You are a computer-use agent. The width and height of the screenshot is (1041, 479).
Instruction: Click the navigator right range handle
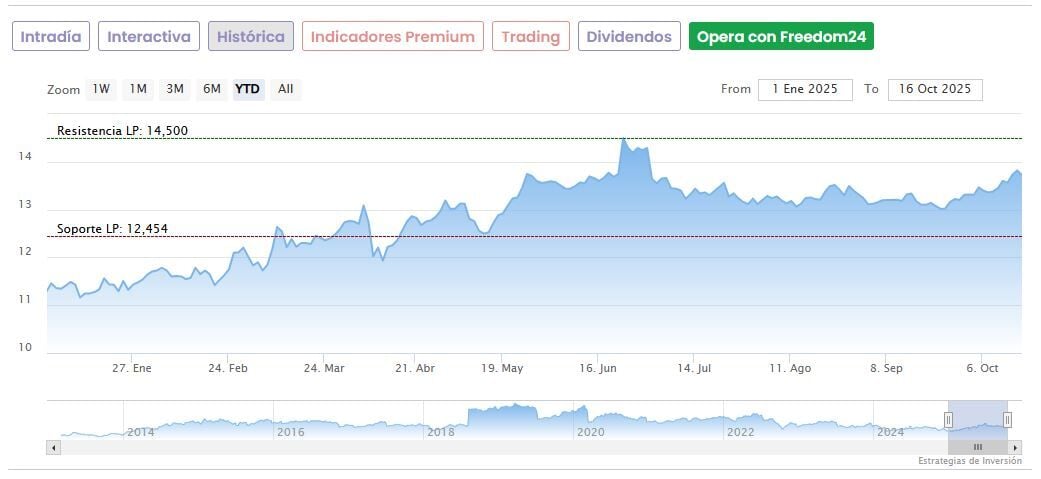[1007, 420]
